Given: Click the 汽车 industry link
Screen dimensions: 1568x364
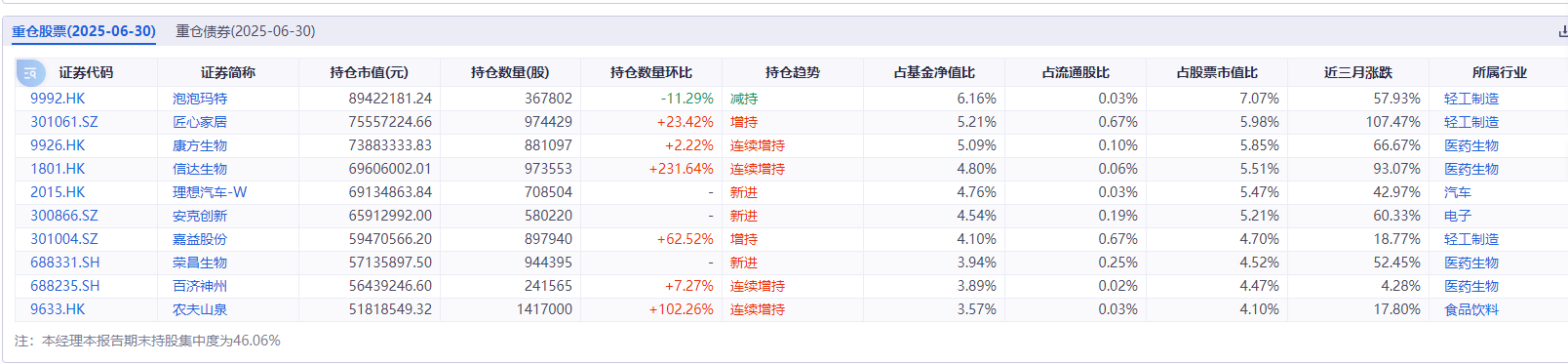Looking at the screenshot, I should click(1458, 192).
